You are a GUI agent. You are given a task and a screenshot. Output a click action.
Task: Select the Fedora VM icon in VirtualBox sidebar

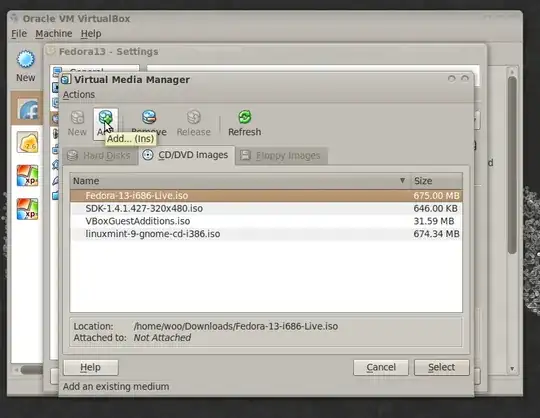[27, 109]
